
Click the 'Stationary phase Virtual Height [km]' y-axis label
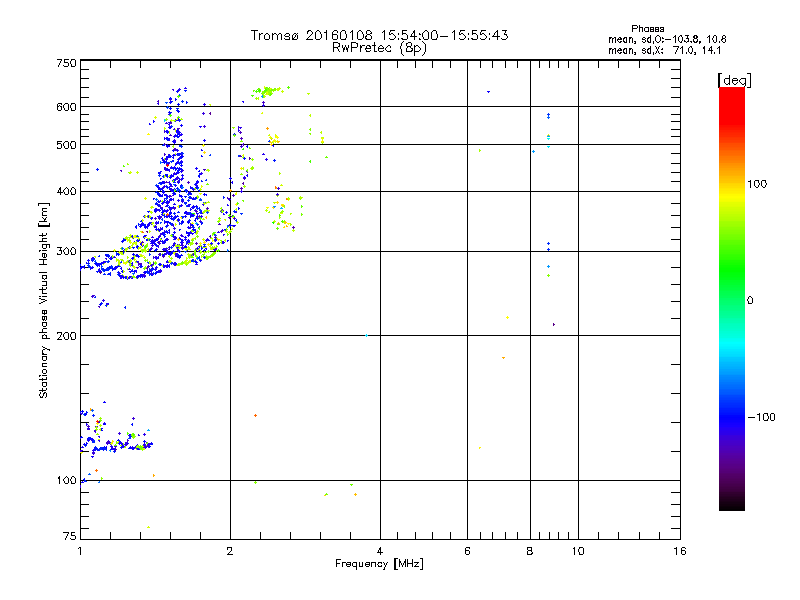click(44, 301)
